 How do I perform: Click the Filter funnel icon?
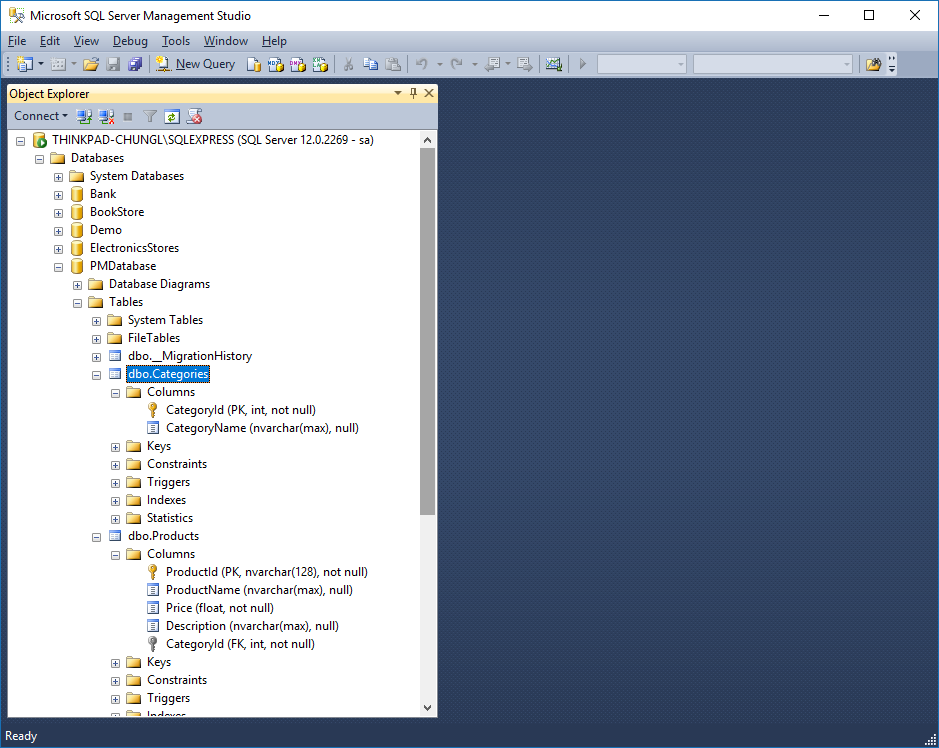pos(150,116)
